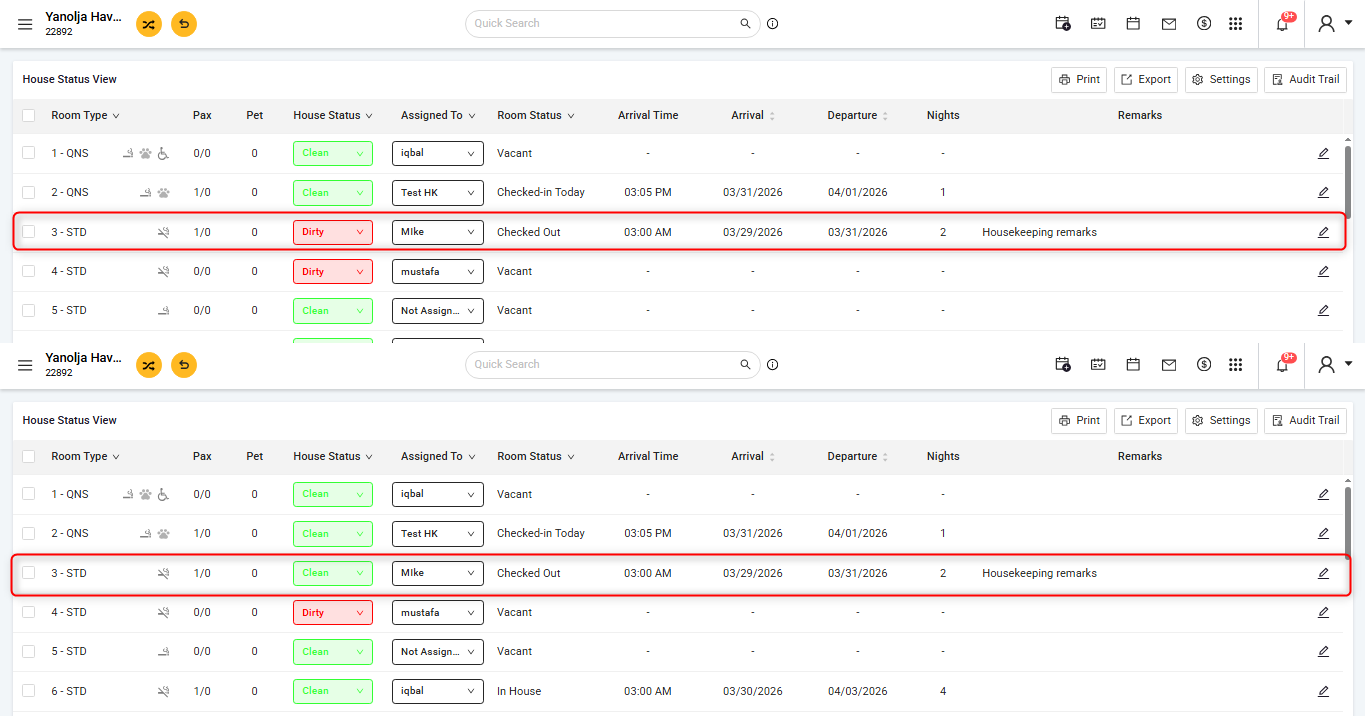Click the yellow back arrow icon in the lower view
Image resolution: width=1365 pixels, height=716 pixels.
(x=184, y=365)
